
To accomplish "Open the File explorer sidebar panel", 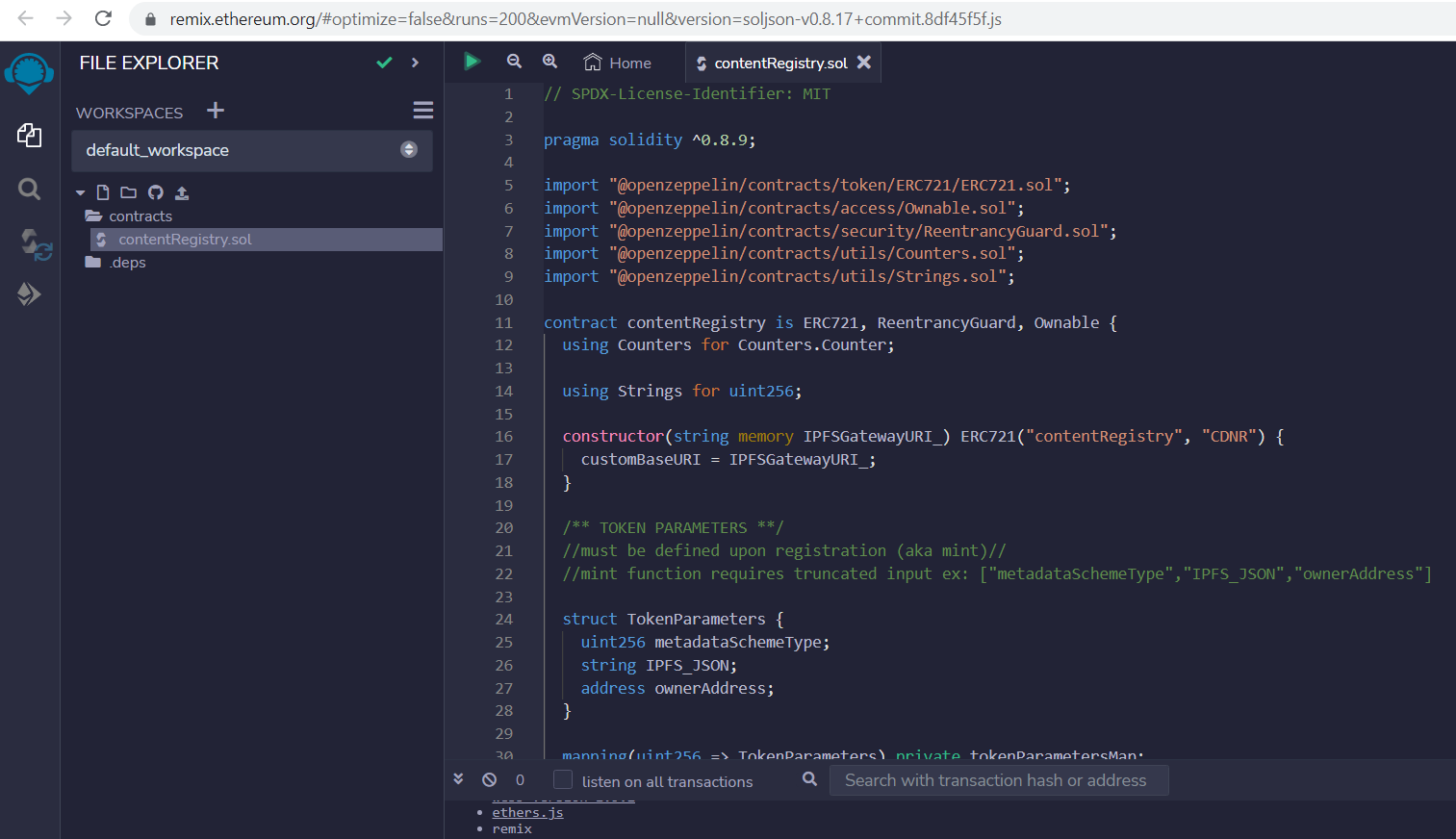I will (x=30, y=136).
